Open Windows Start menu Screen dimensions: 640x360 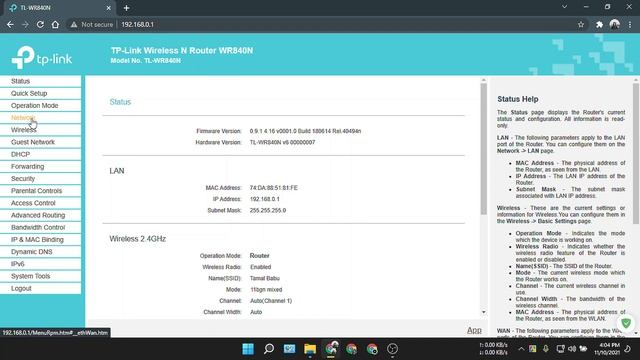[x=248, y=349]
